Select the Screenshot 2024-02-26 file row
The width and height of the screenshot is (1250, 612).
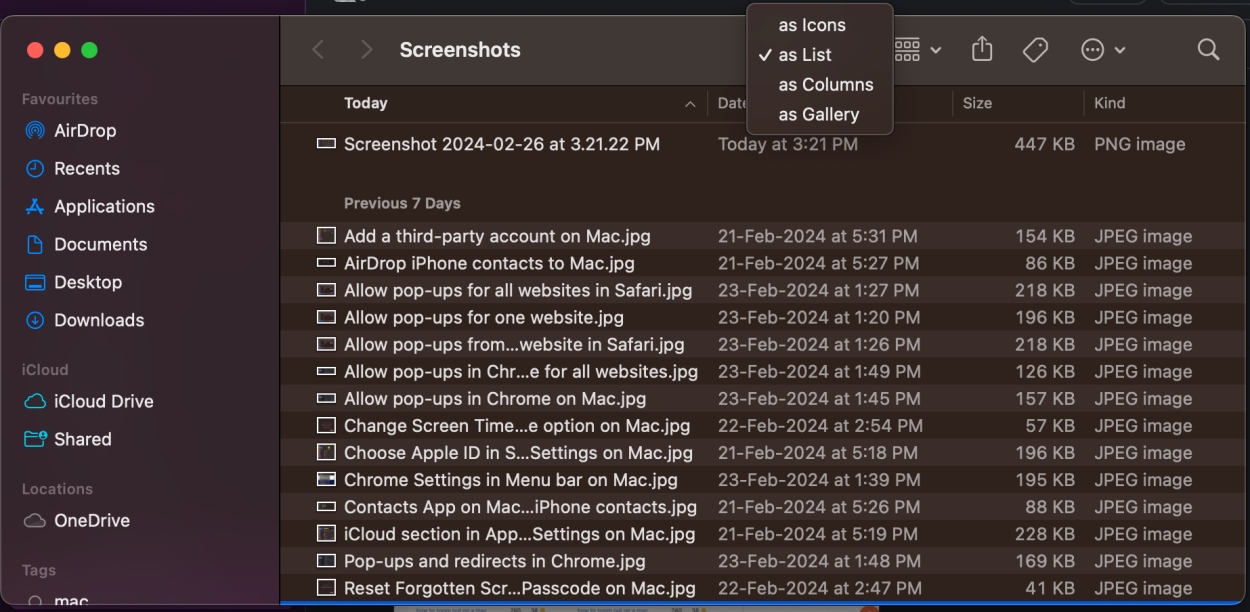[x=500, y=144]
